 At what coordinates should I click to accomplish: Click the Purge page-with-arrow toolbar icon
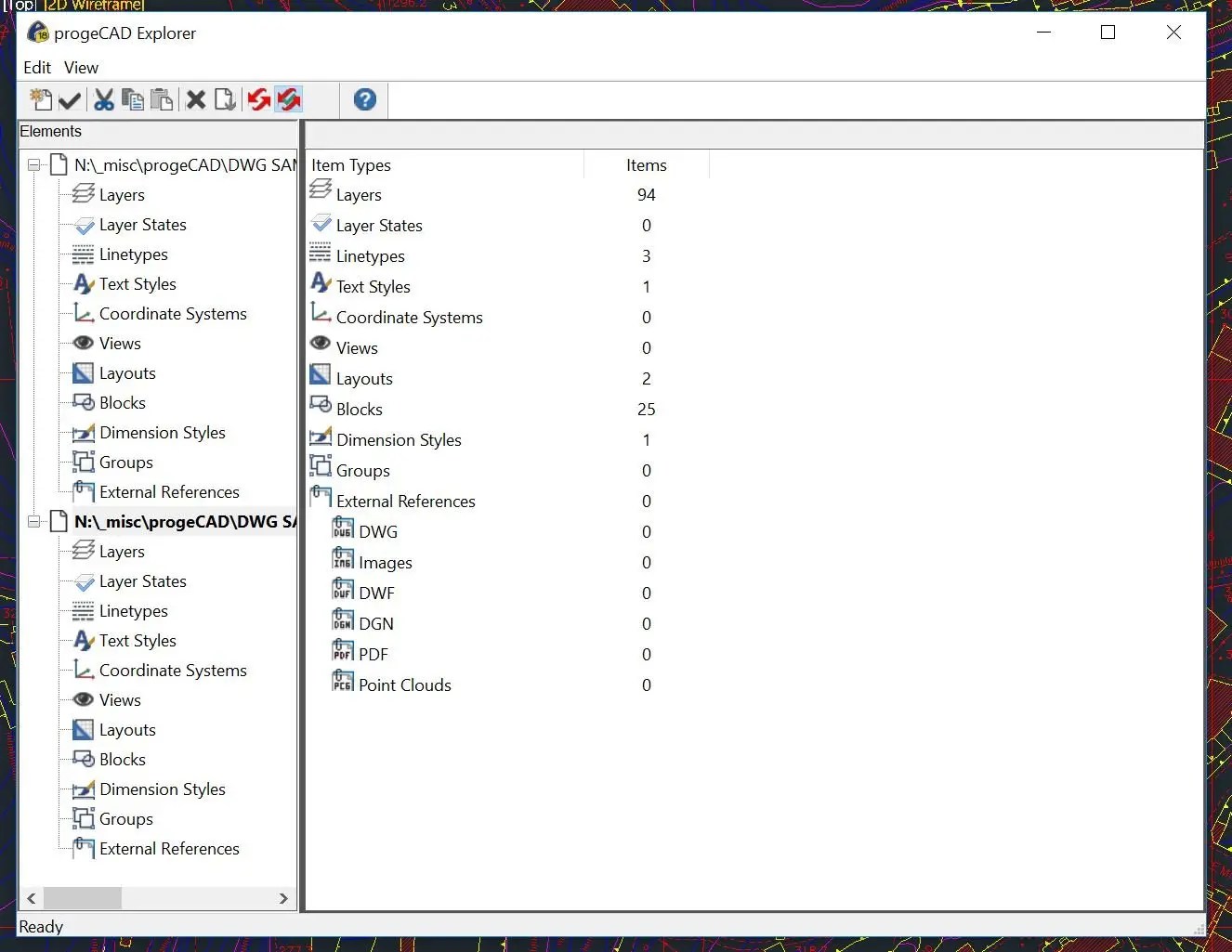(x=224, y=99)
